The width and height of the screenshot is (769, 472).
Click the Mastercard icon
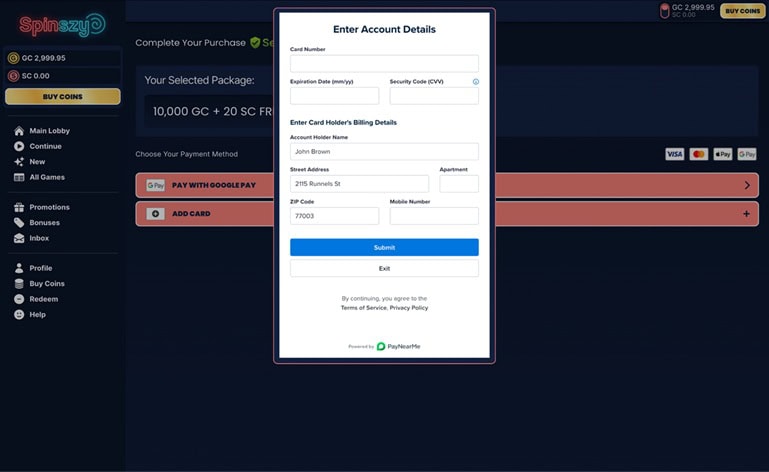pos(699,154)
